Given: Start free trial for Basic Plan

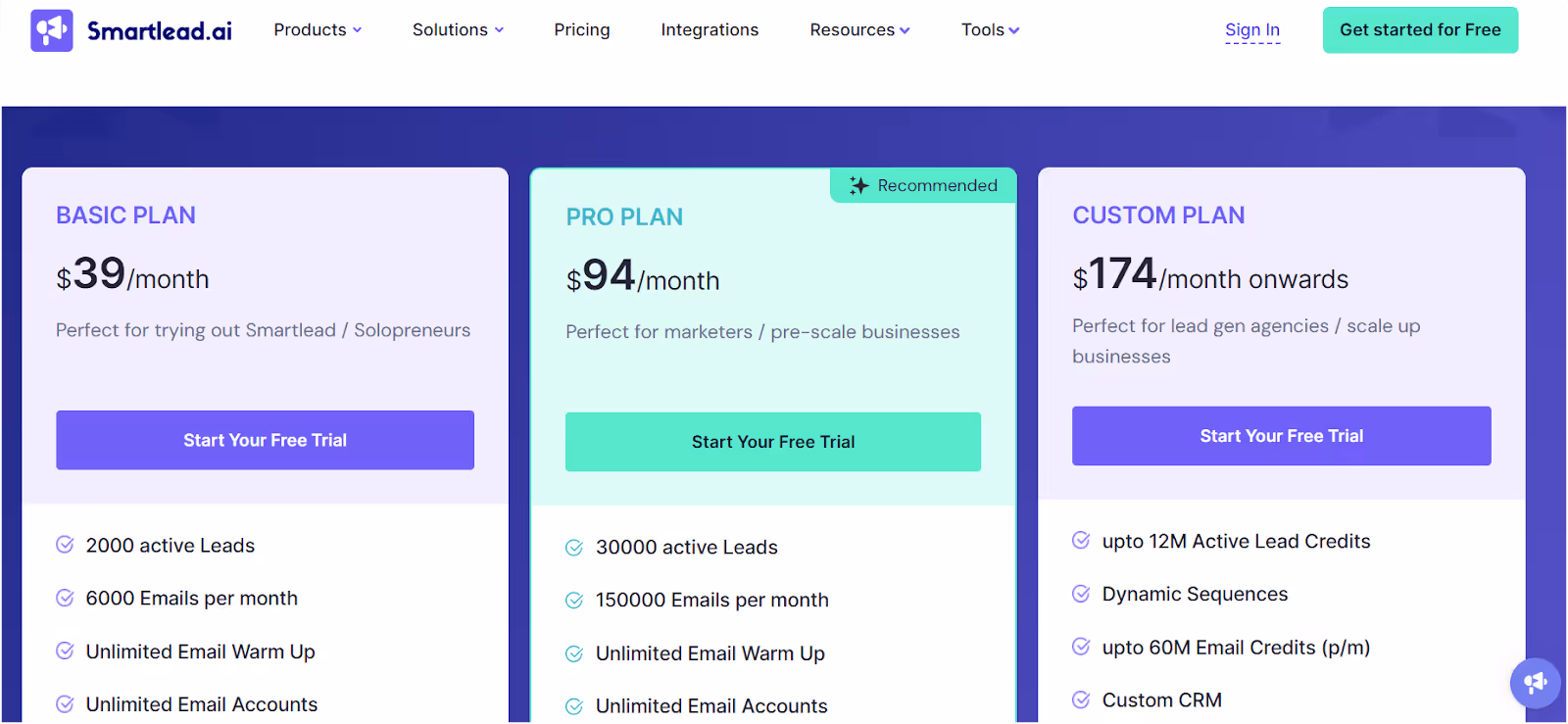Looking at the screenshot, I should 265,440.
